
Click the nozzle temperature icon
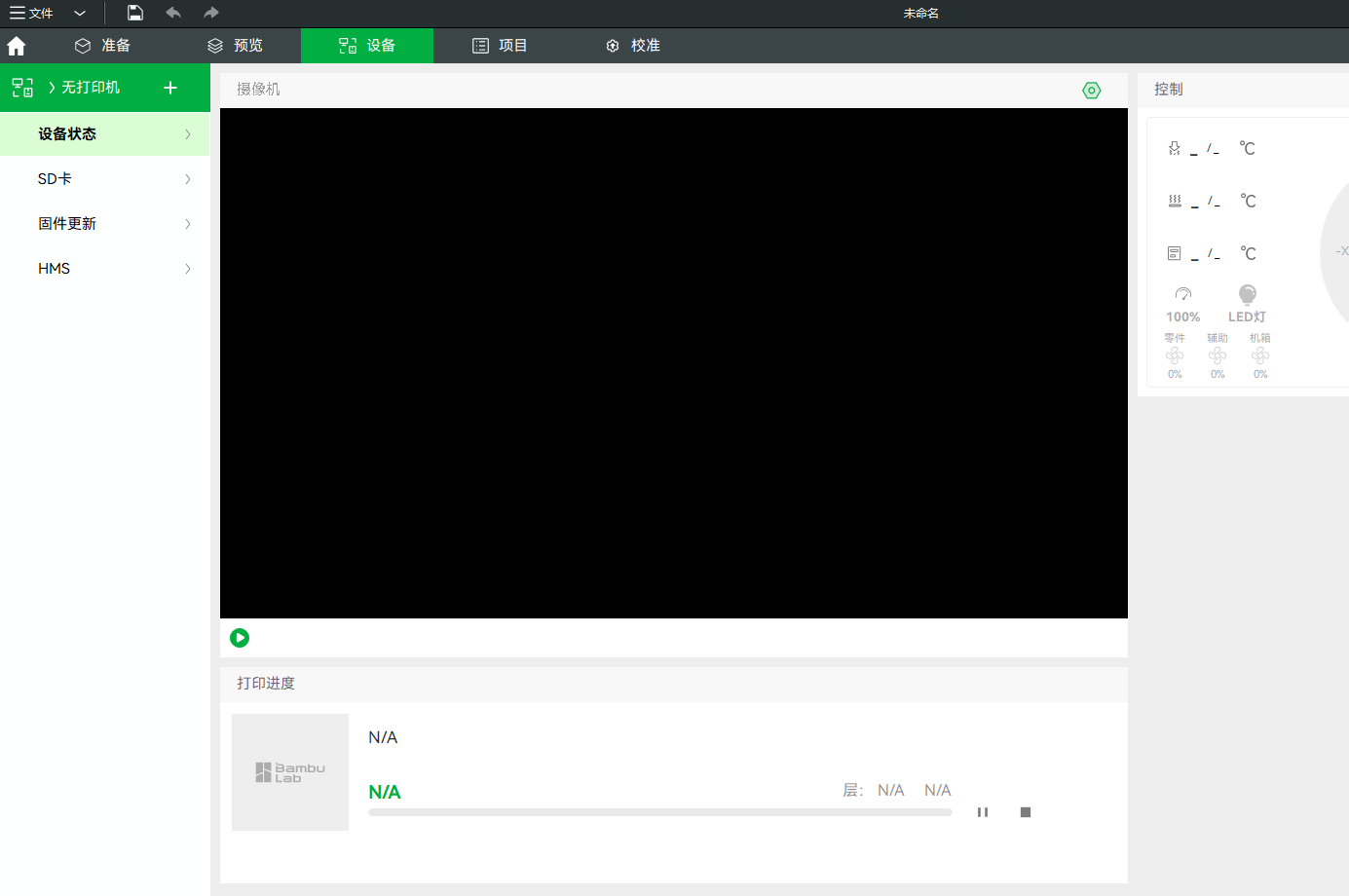[1175, 148]
